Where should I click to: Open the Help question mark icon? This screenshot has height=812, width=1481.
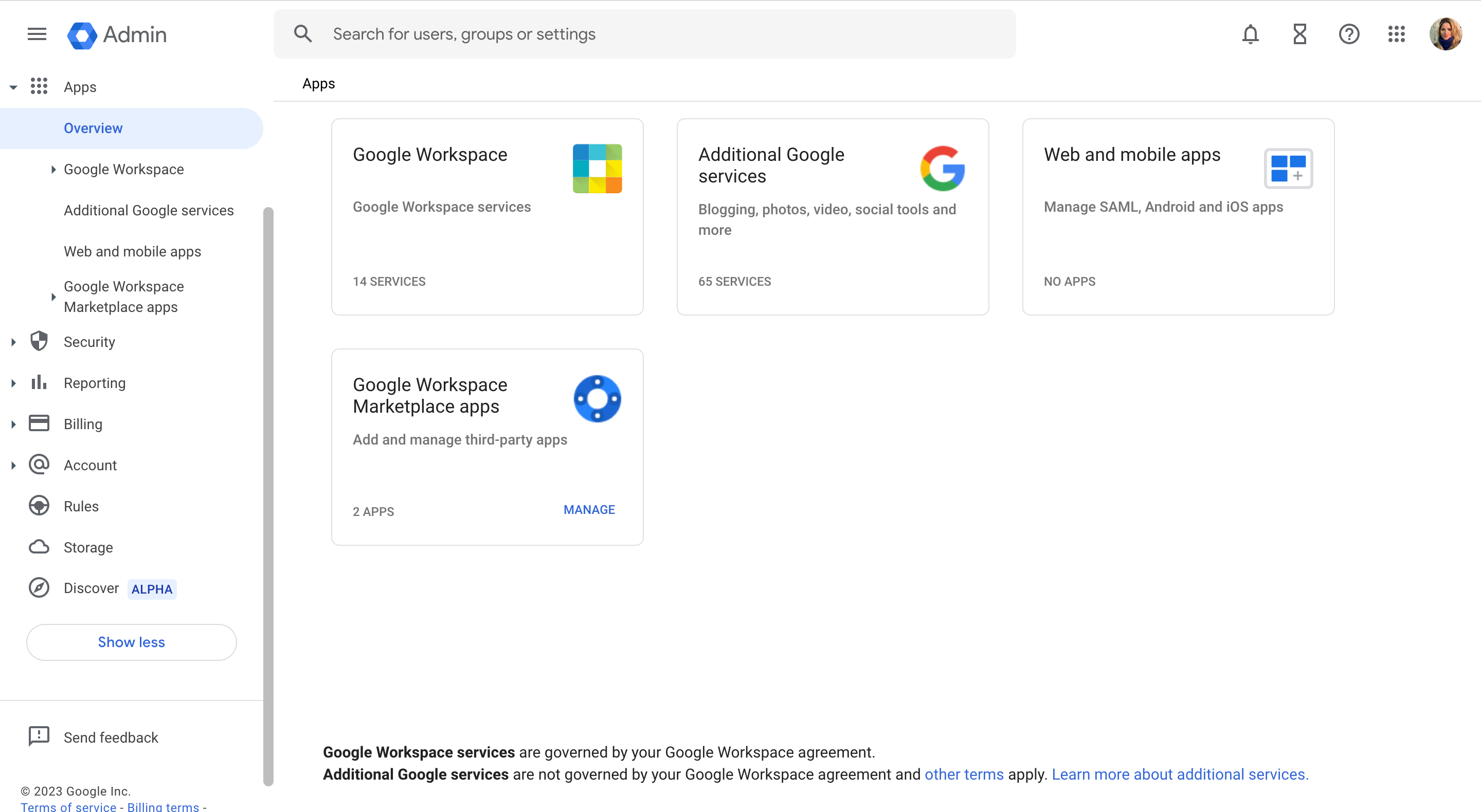pyautogui.click(x=1349, y=34)
